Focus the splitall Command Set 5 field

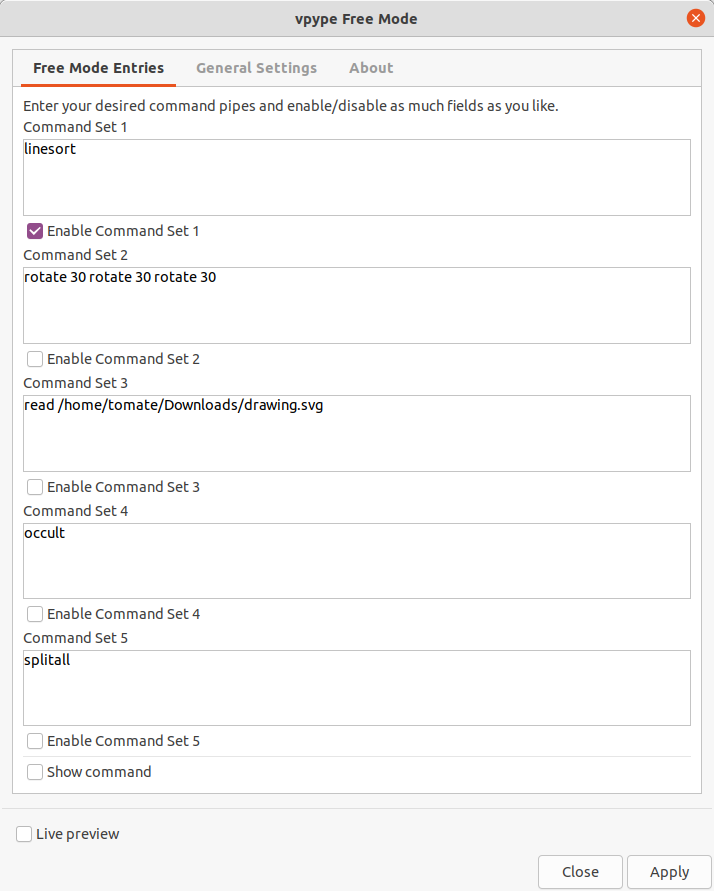(x=357, y=688)
